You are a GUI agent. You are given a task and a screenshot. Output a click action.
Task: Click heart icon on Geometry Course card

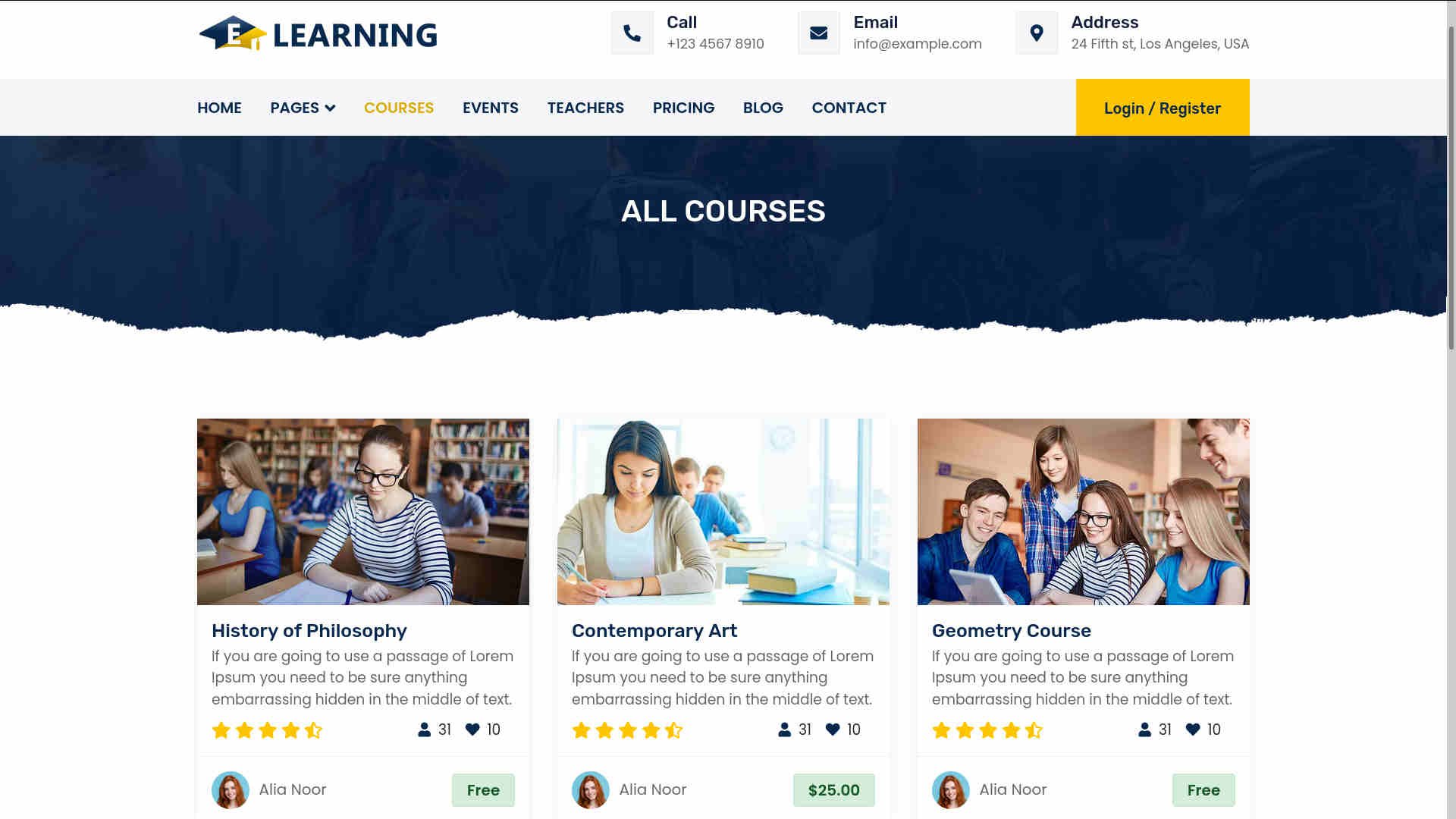(1193, 730)
